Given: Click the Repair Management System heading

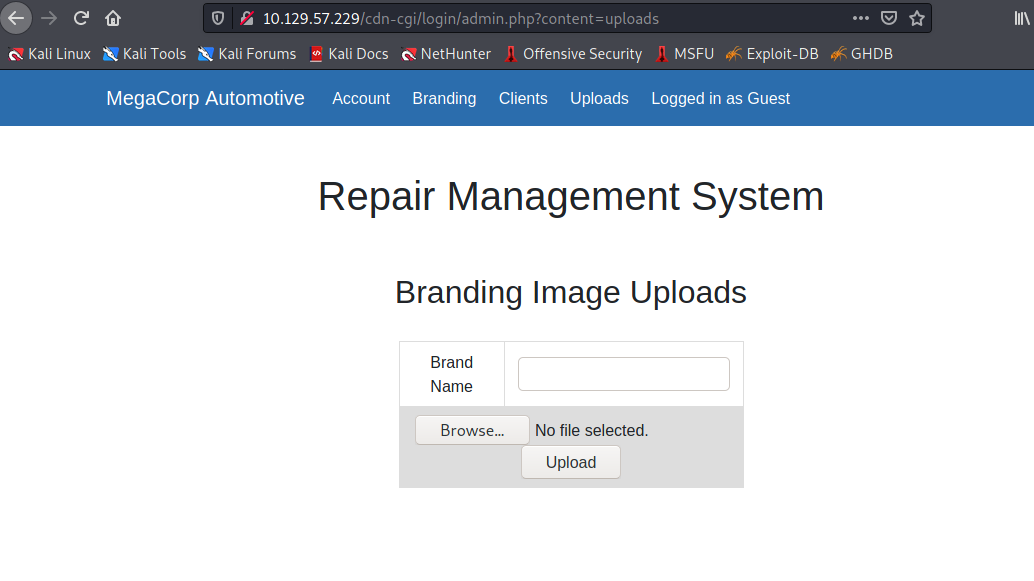Looking at the screenshot, I should tap(570, 197).
